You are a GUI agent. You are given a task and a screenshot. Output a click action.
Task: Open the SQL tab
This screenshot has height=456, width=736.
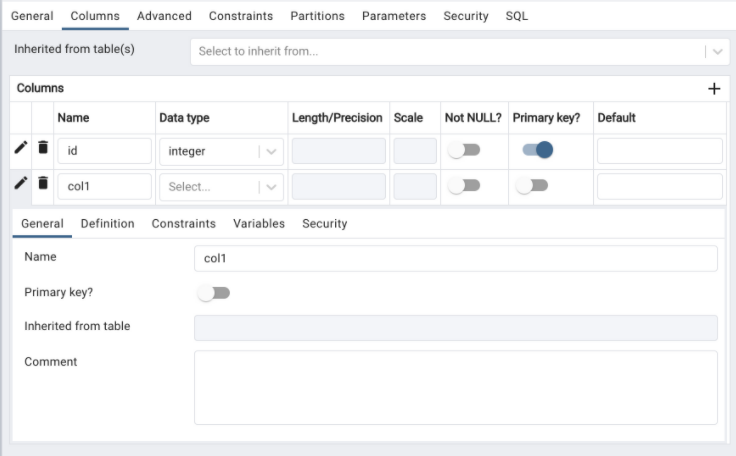pos(516,16)
